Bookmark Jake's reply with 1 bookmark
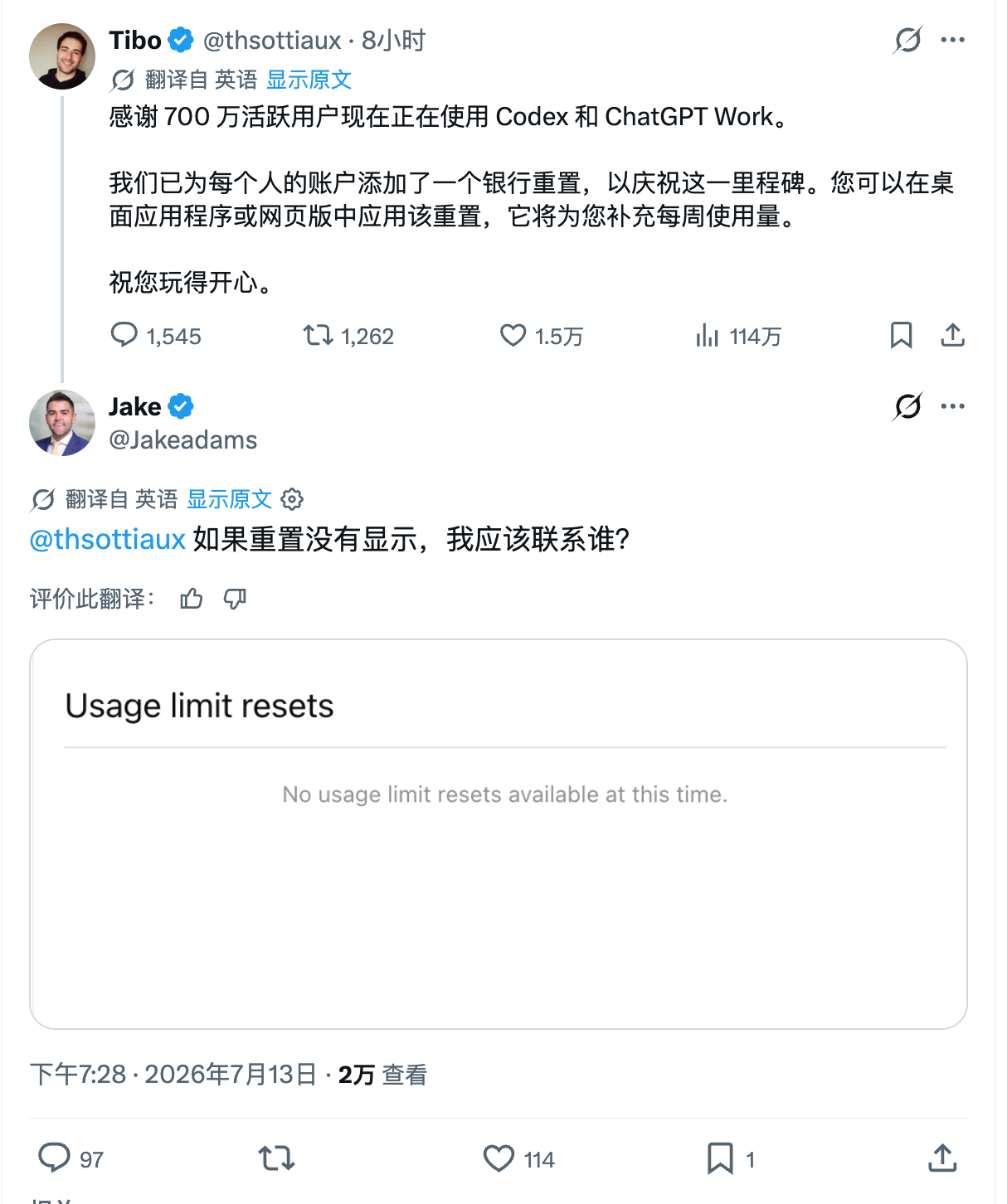1007x1204 pixels. pos(720,1158)
